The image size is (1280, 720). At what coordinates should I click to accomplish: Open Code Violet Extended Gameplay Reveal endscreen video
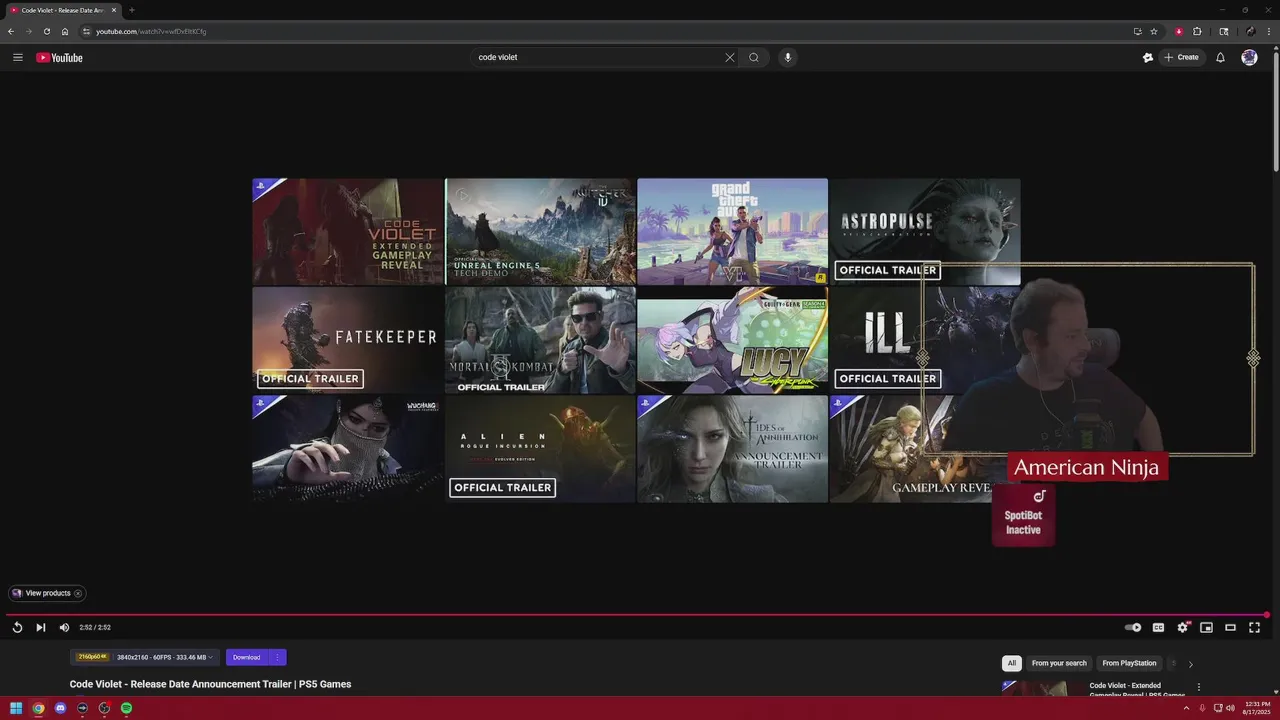(x=347, y=232)
